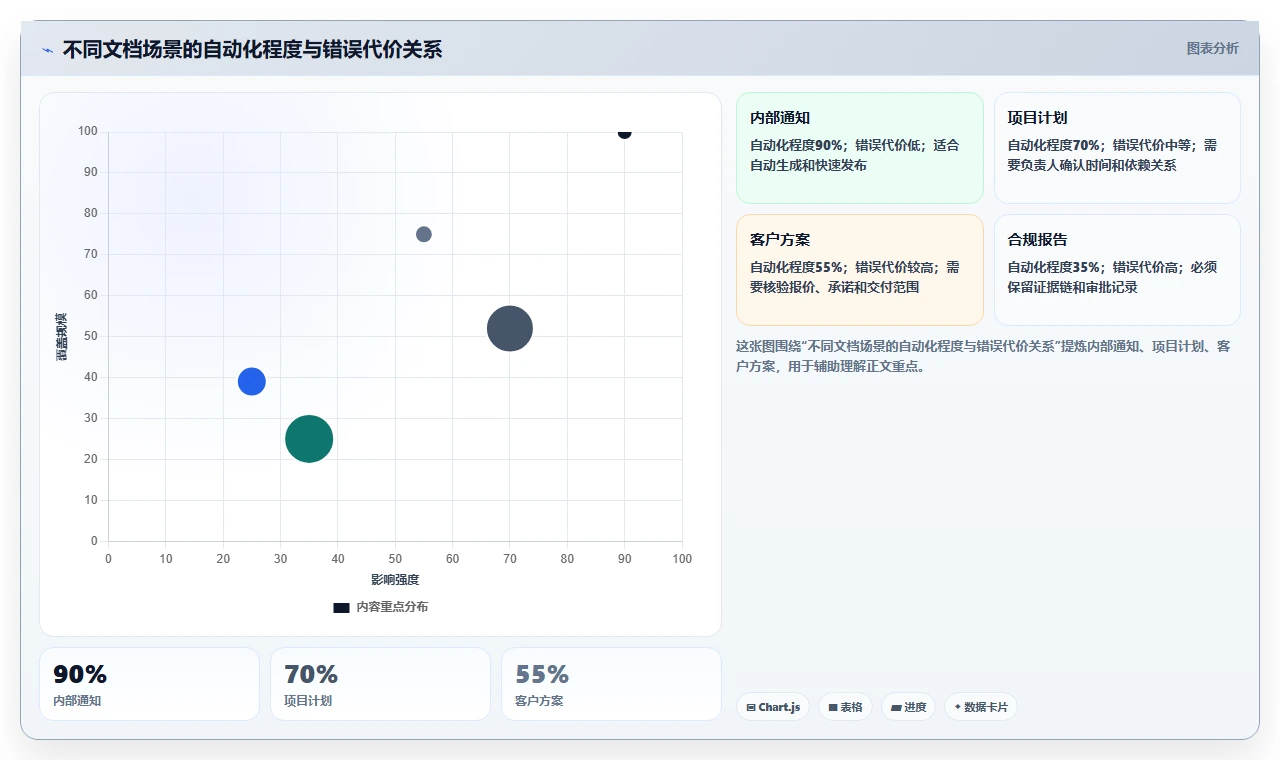Select the small gray bubble near 75
Viewport: 1280px width, 760px height.
click(x=424, y=234)
